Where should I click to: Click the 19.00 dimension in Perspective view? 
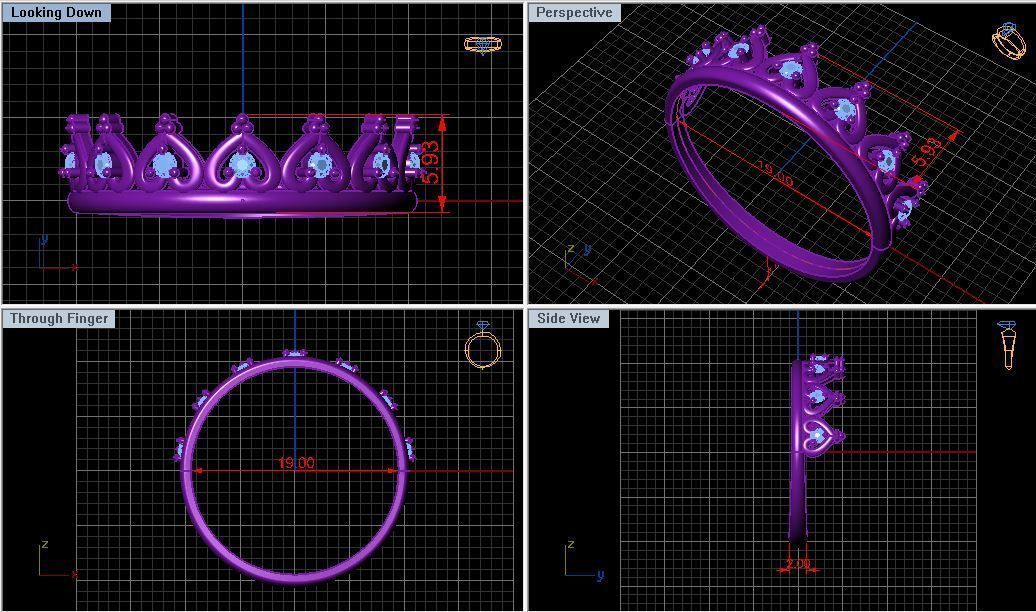click(x=774, y=173)
